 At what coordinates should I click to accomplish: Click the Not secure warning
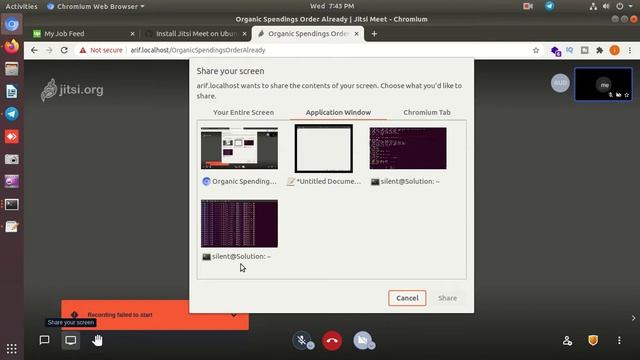pos(101,50)
